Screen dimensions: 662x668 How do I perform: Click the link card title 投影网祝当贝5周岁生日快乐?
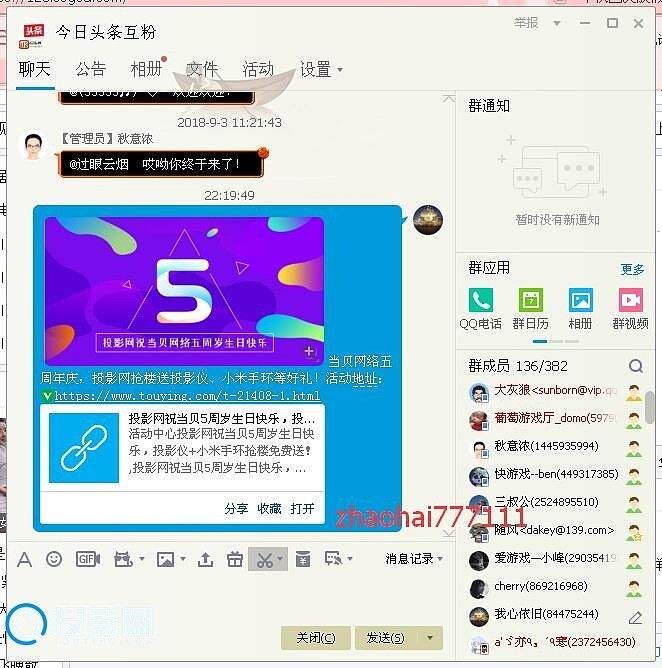click(222, 419)
